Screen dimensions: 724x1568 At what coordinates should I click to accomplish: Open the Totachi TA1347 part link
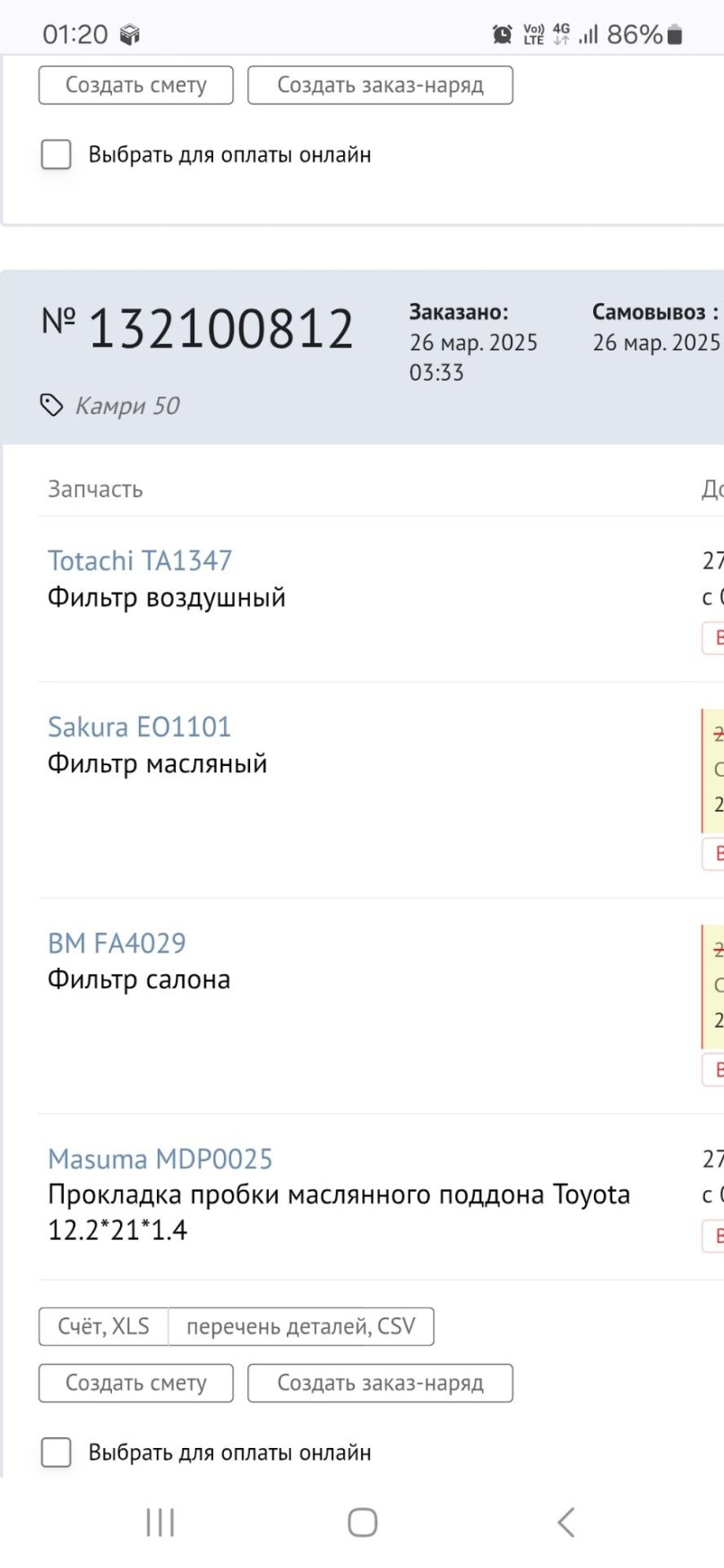point(140,561)
